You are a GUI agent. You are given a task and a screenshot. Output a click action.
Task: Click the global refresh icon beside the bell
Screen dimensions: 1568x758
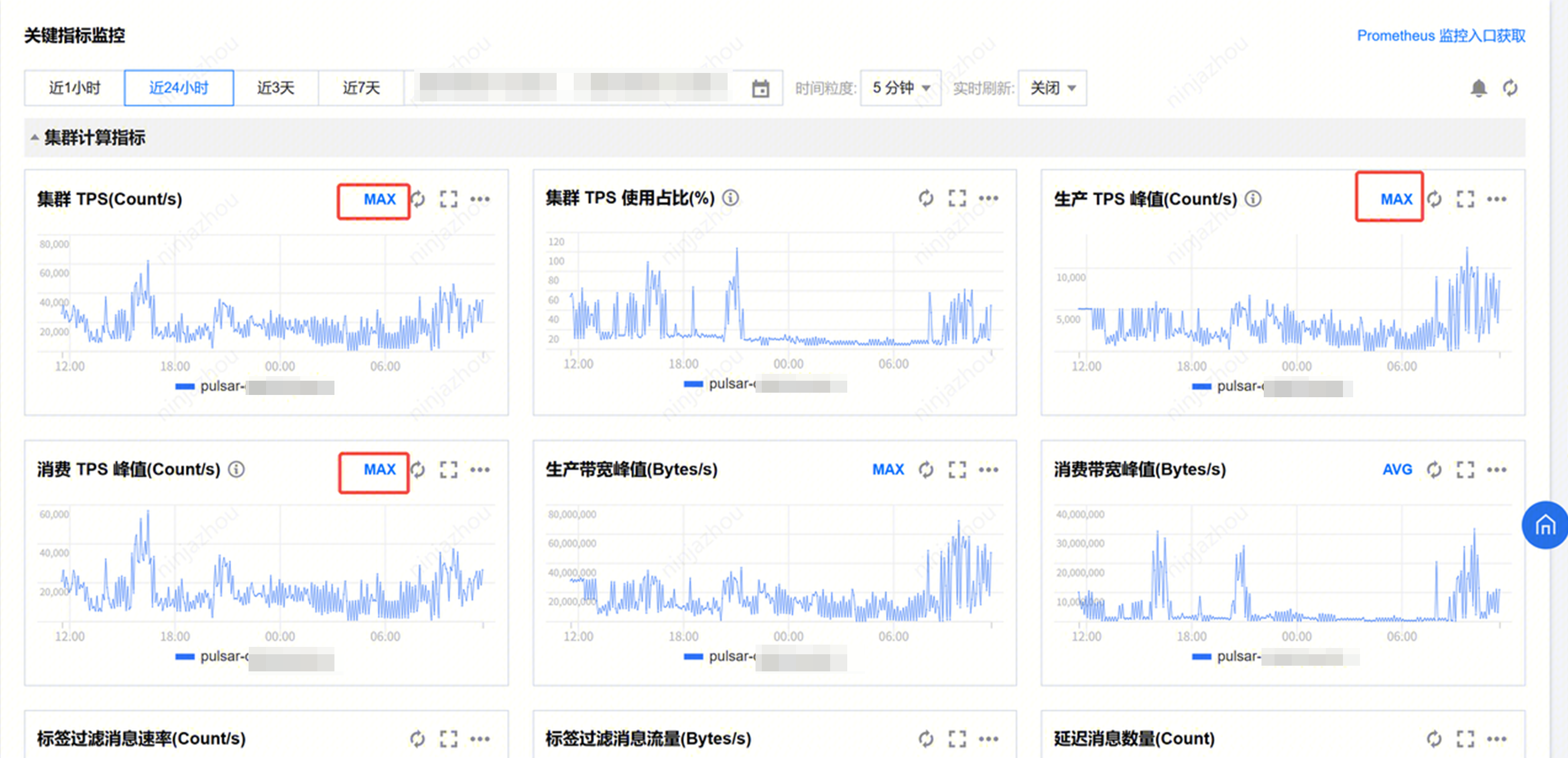pyautogui.click(x=1510, y=88)
